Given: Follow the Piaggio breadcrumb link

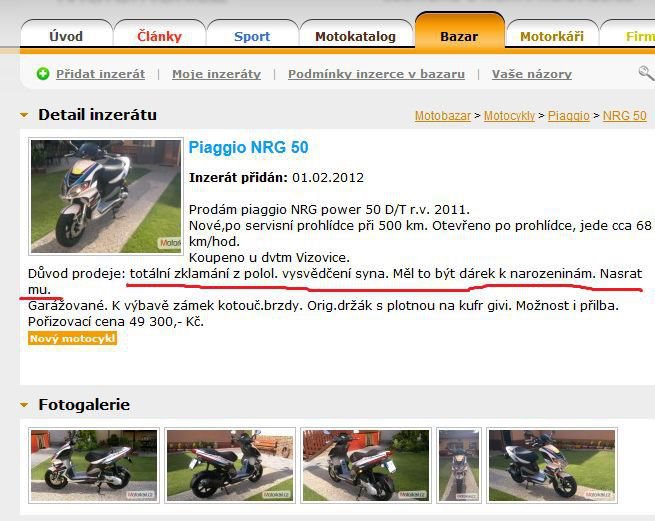Looking at the screenshot, I should coord(569,116).
